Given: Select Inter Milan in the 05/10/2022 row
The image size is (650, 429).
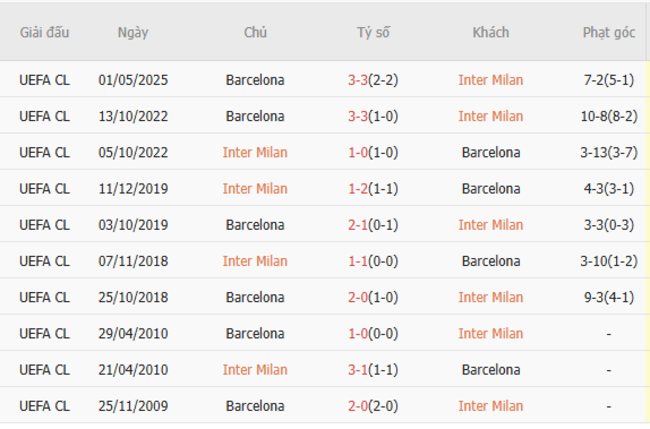Looking at the screenshot, I should pyautogui.click(x=255, y=153).
